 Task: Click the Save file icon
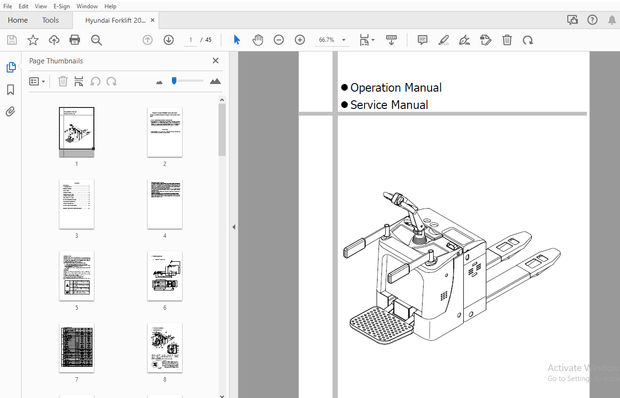[x=12, y=40]
